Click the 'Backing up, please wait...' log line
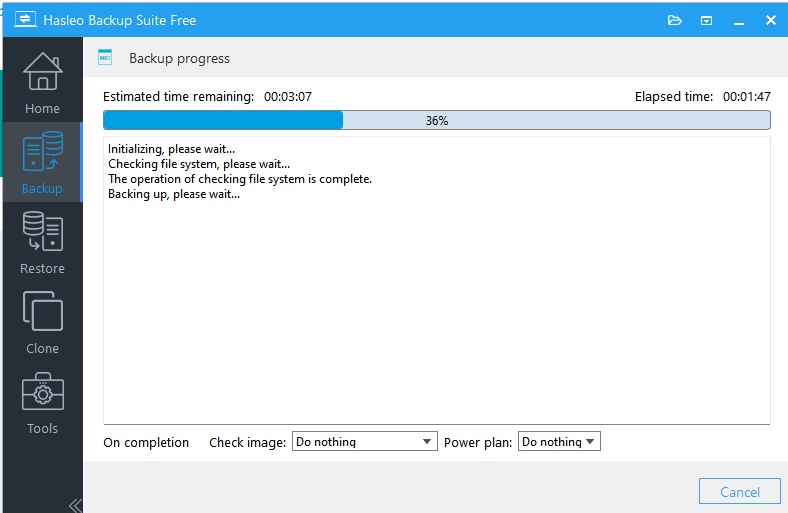Image resolution: width=788 pixels, height=513 pixels. pyautogui.click(x=174, y=194)
